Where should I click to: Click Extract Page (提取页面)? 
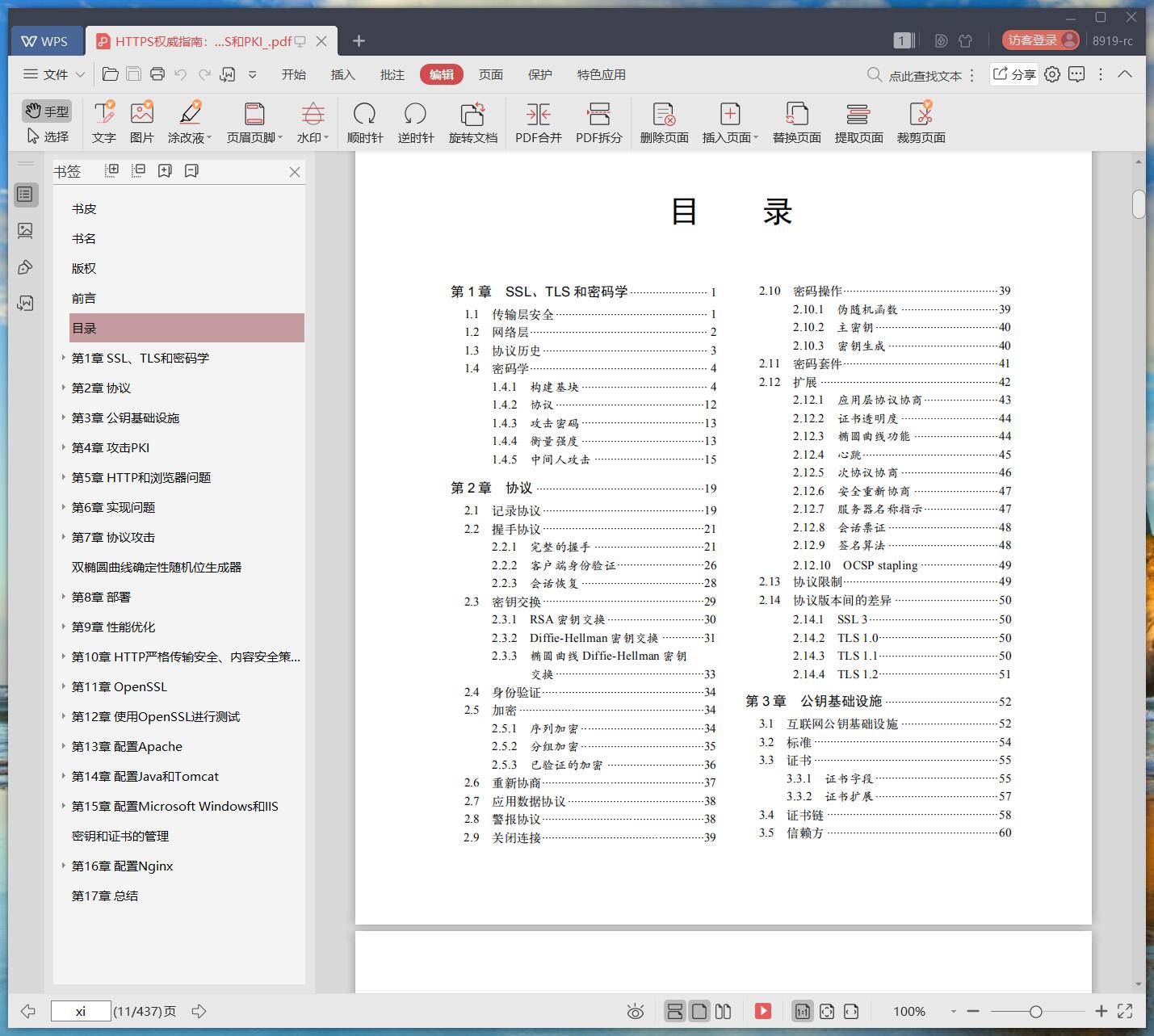(x=858, y=123)
